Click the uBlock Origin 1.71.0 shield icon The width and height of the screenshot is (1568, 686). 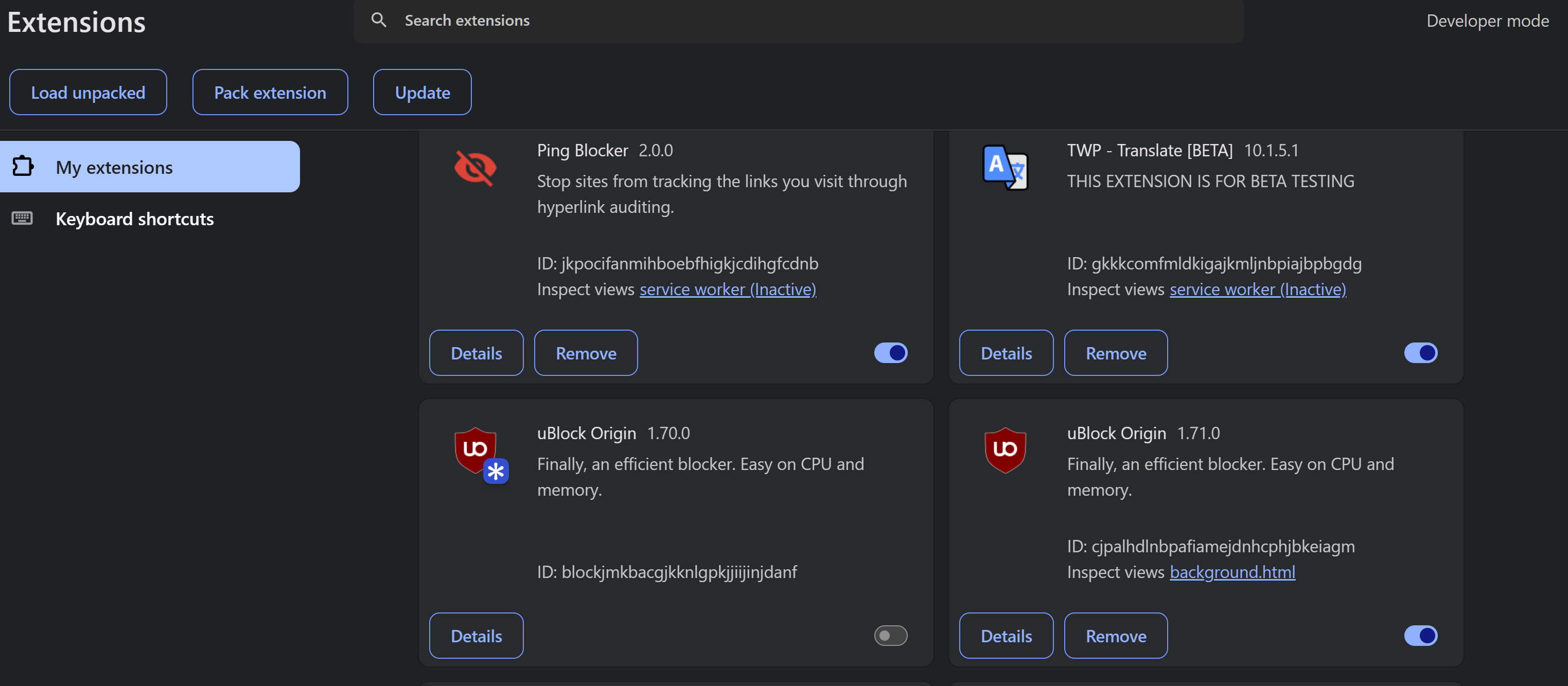pyautogui.click(x=1005, y=450)
